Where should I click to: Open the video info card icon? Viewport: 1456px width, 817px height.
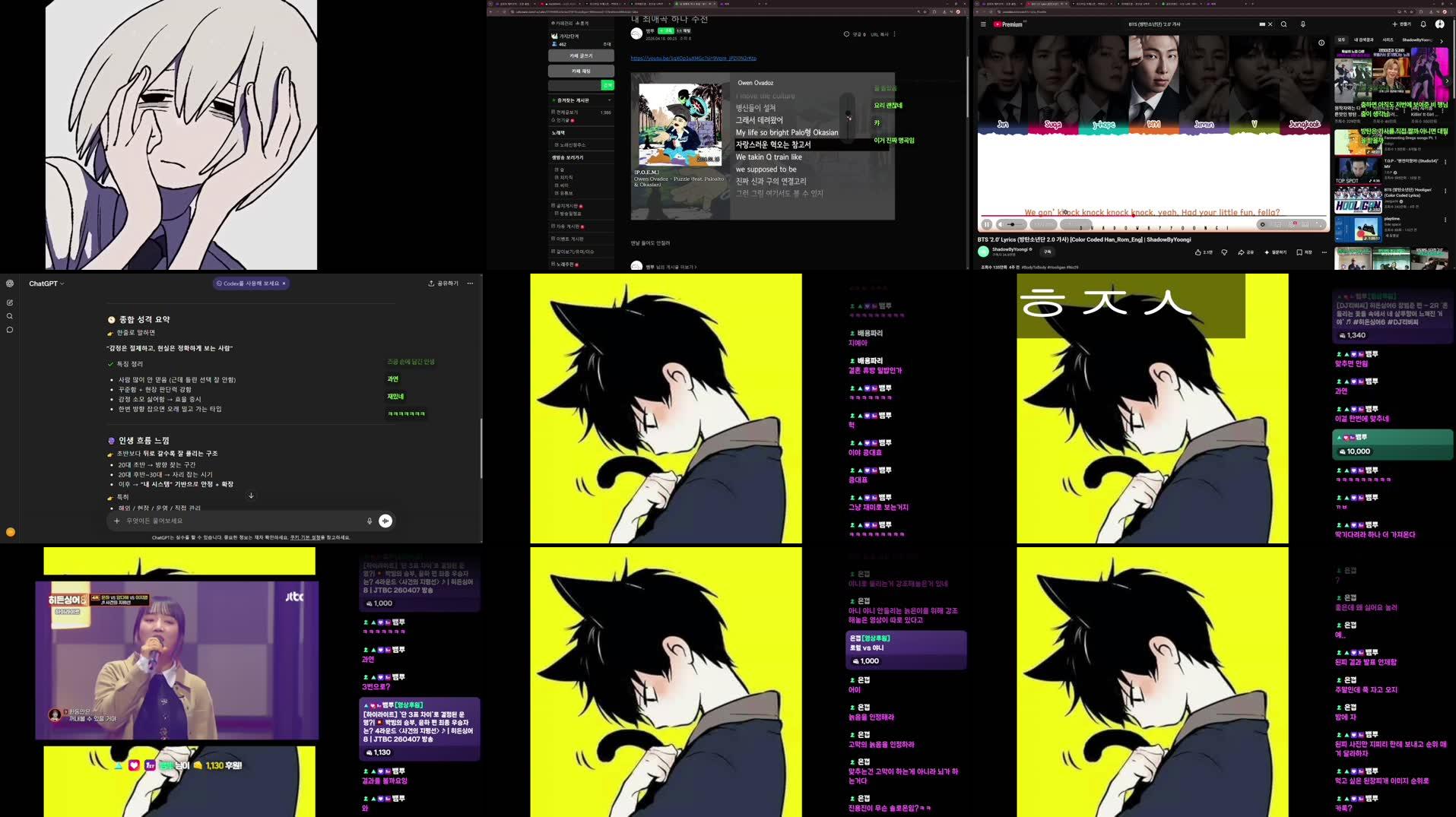click(1321, 43)
